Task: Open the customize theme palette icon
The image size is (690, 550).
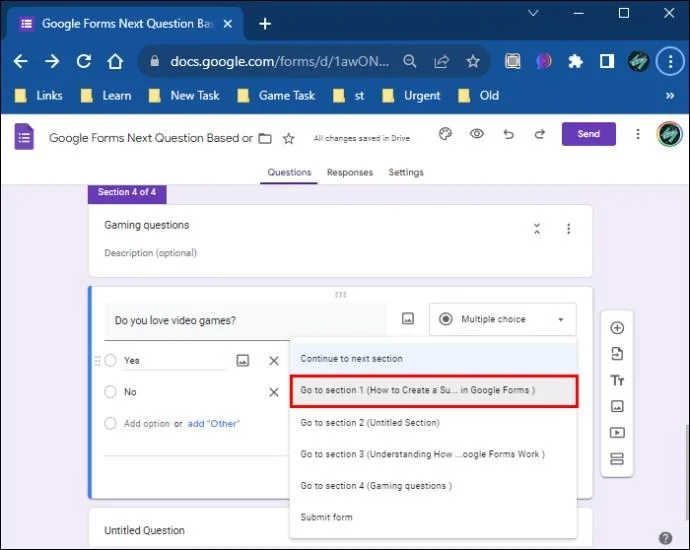Action: coord(445,134)
